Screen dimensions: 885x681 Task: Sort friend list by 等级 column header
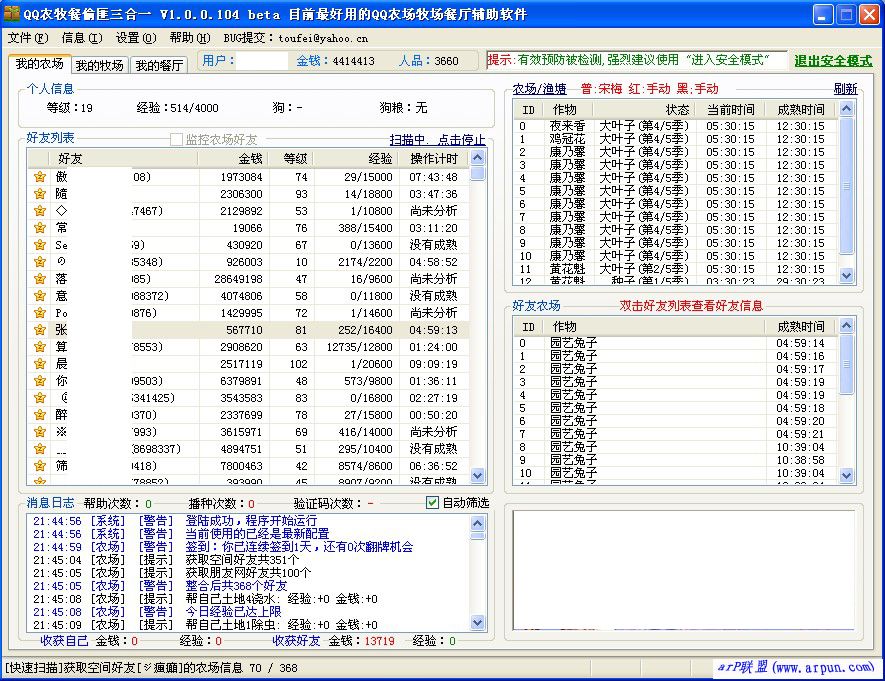[x=291, y=159]
